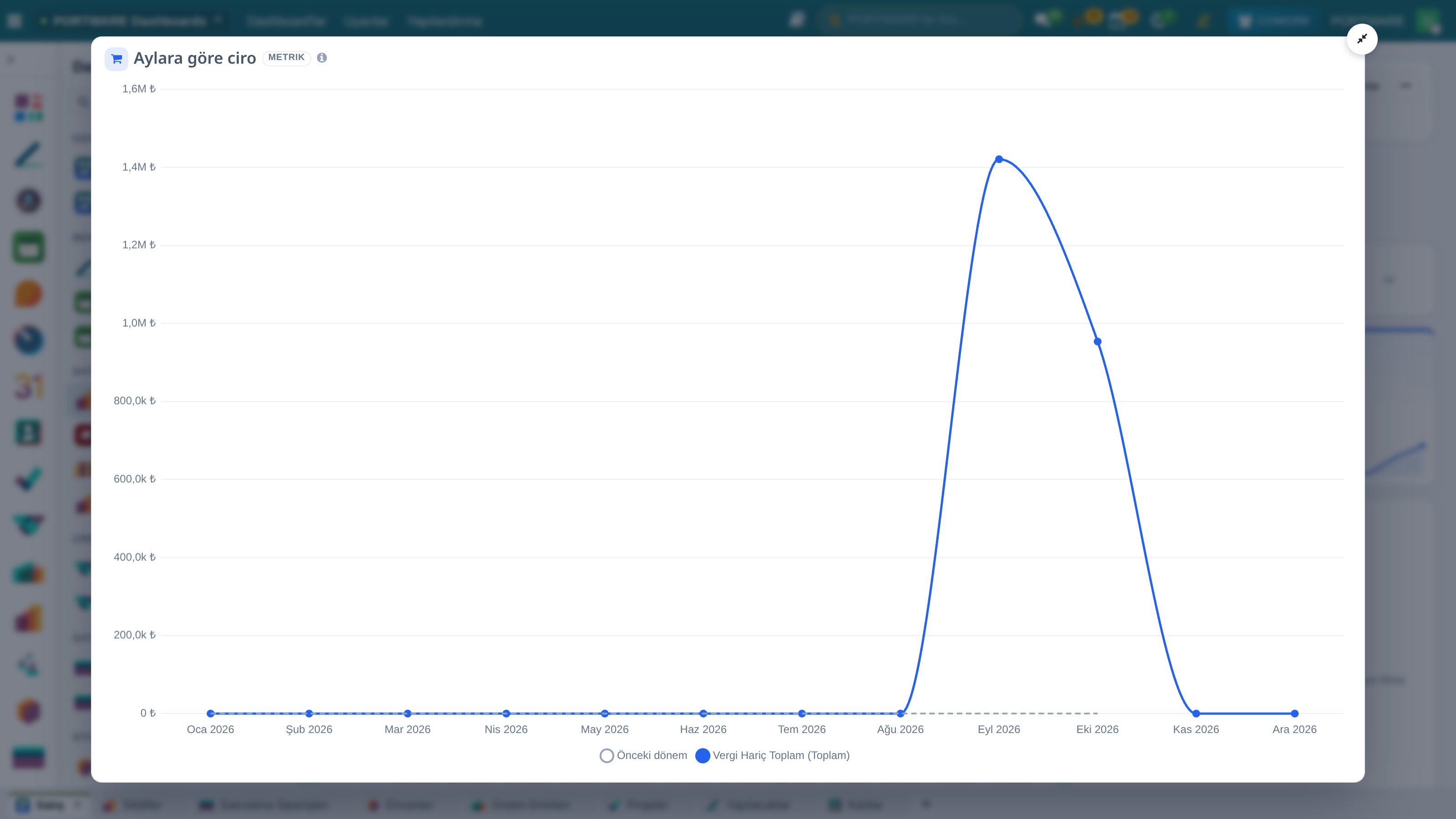
Task: Toggle the Önceki dönem legend series
Action: coord(643,755)
